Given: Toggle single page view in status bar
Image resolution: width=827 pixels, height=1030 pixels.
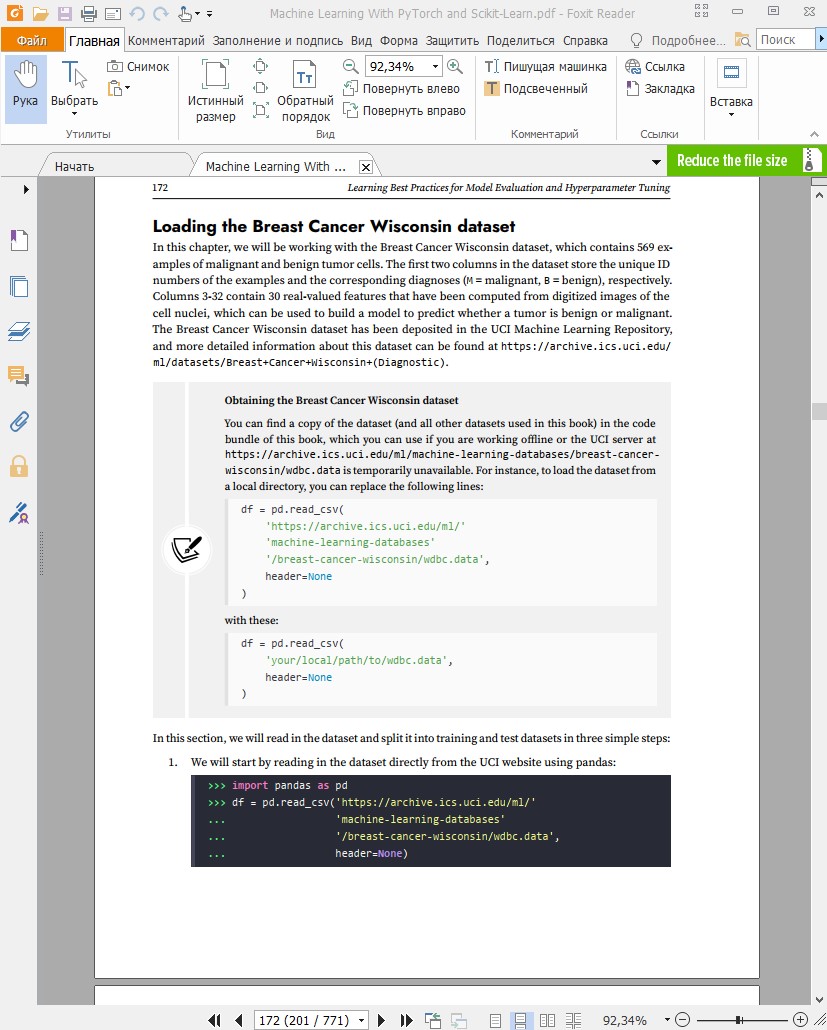Looking at the screenshot, I should (x=495, y=1020).
